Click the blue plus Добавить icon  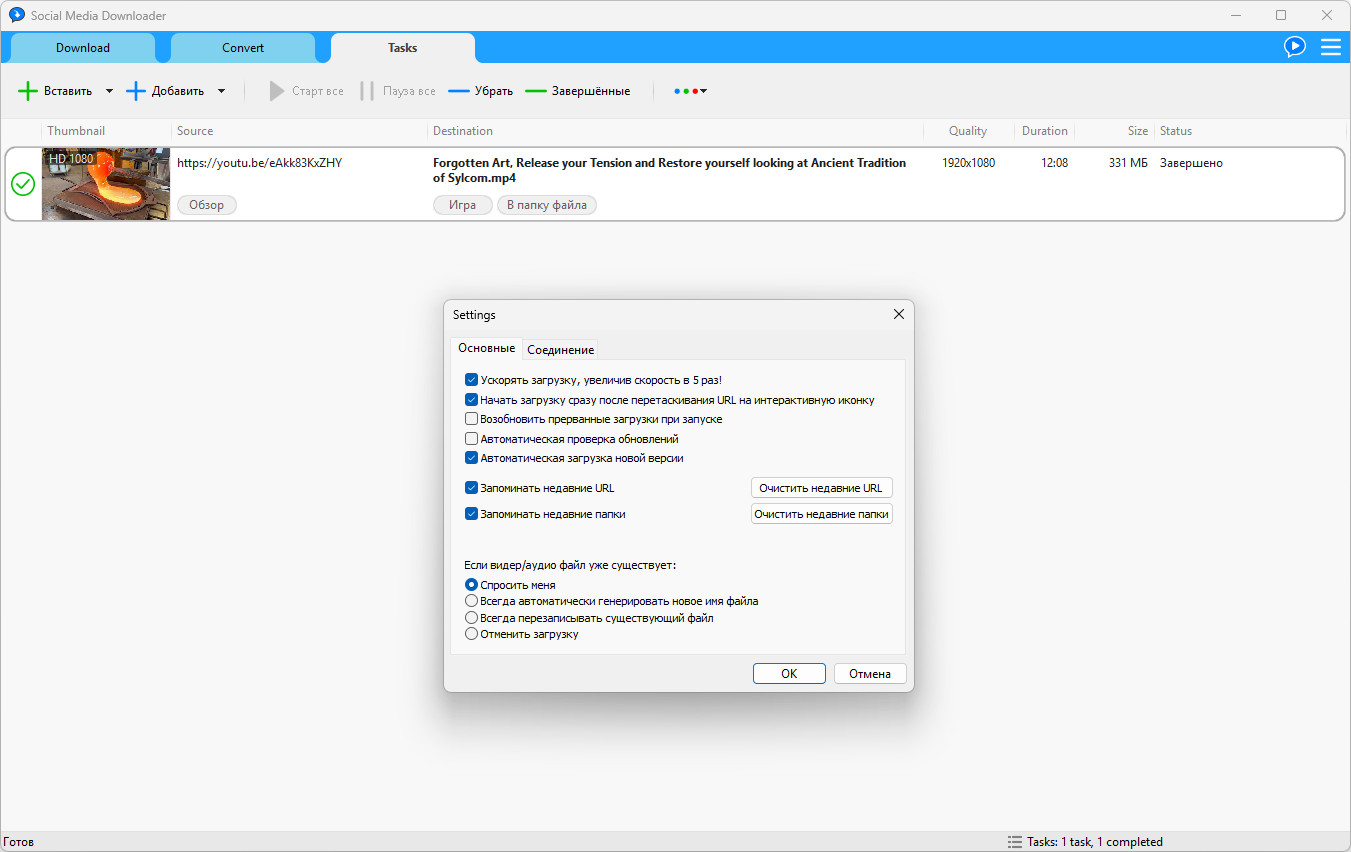click(x=136, y=91)
